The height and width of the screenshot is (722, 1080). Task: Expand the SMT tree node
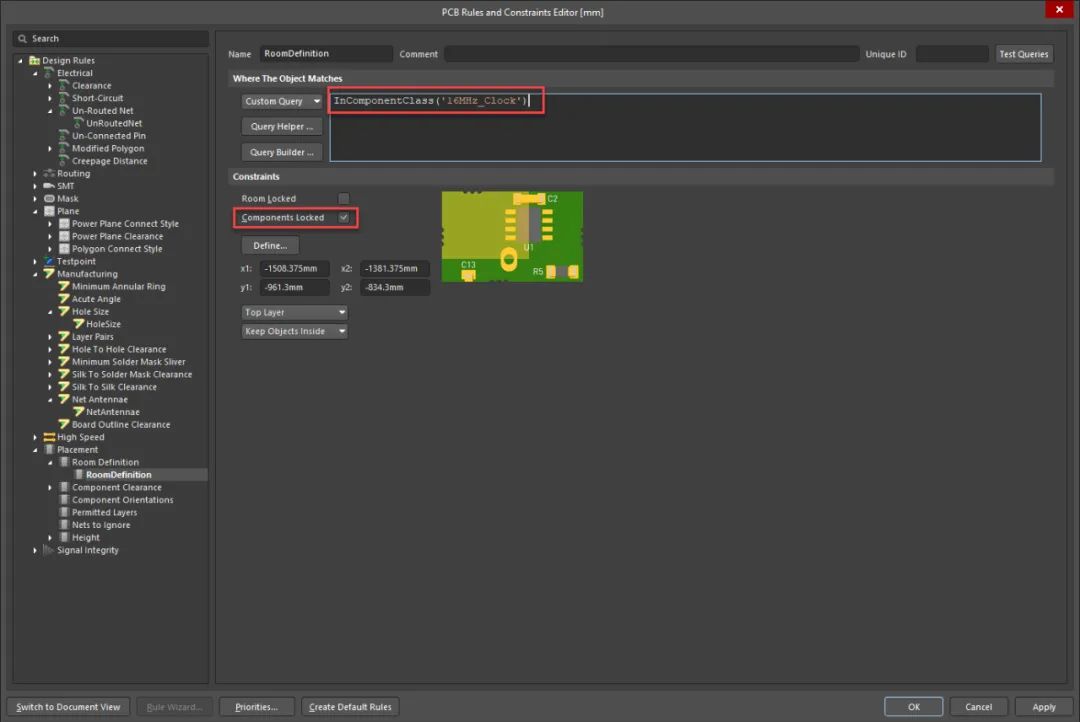coord(35,186)
